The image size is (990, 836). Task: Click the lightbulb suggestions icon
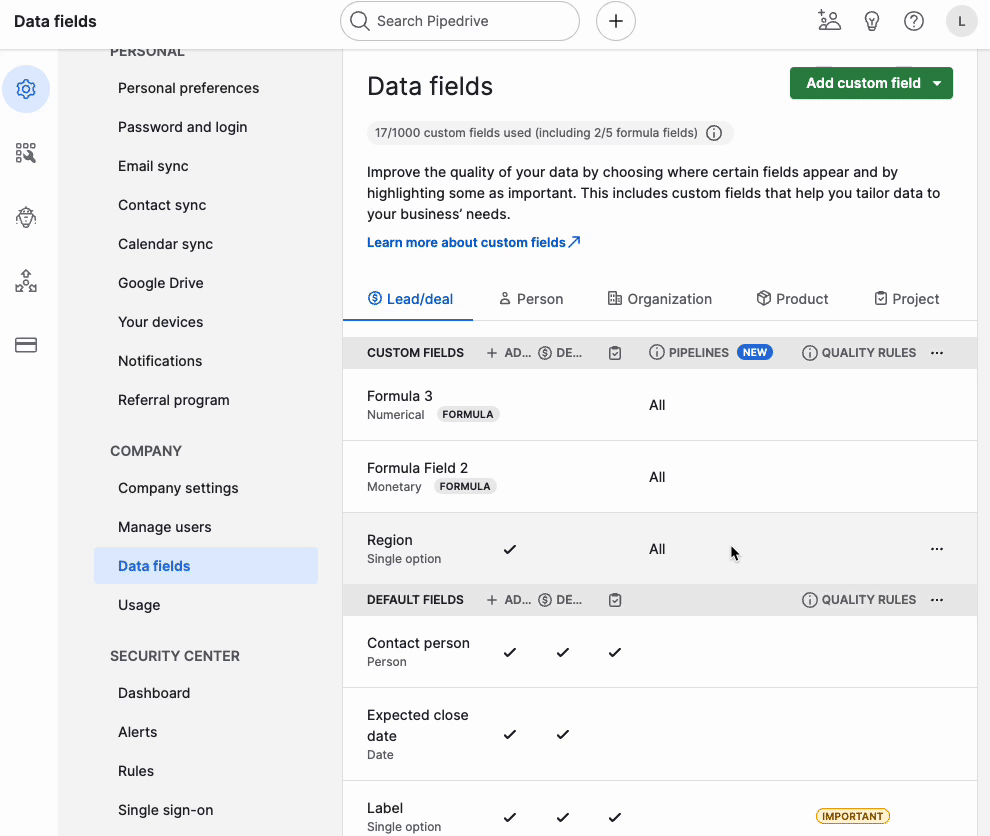tap(871, 21)
